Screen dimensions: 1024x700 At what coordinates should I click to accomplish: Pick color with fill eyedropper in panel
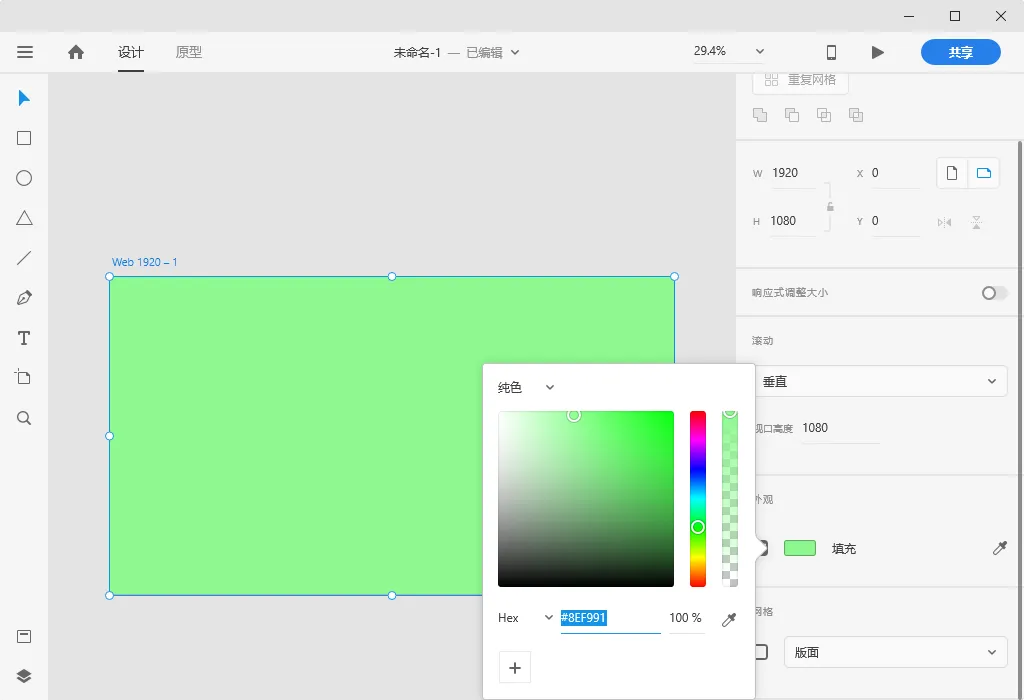[1000, 548]
